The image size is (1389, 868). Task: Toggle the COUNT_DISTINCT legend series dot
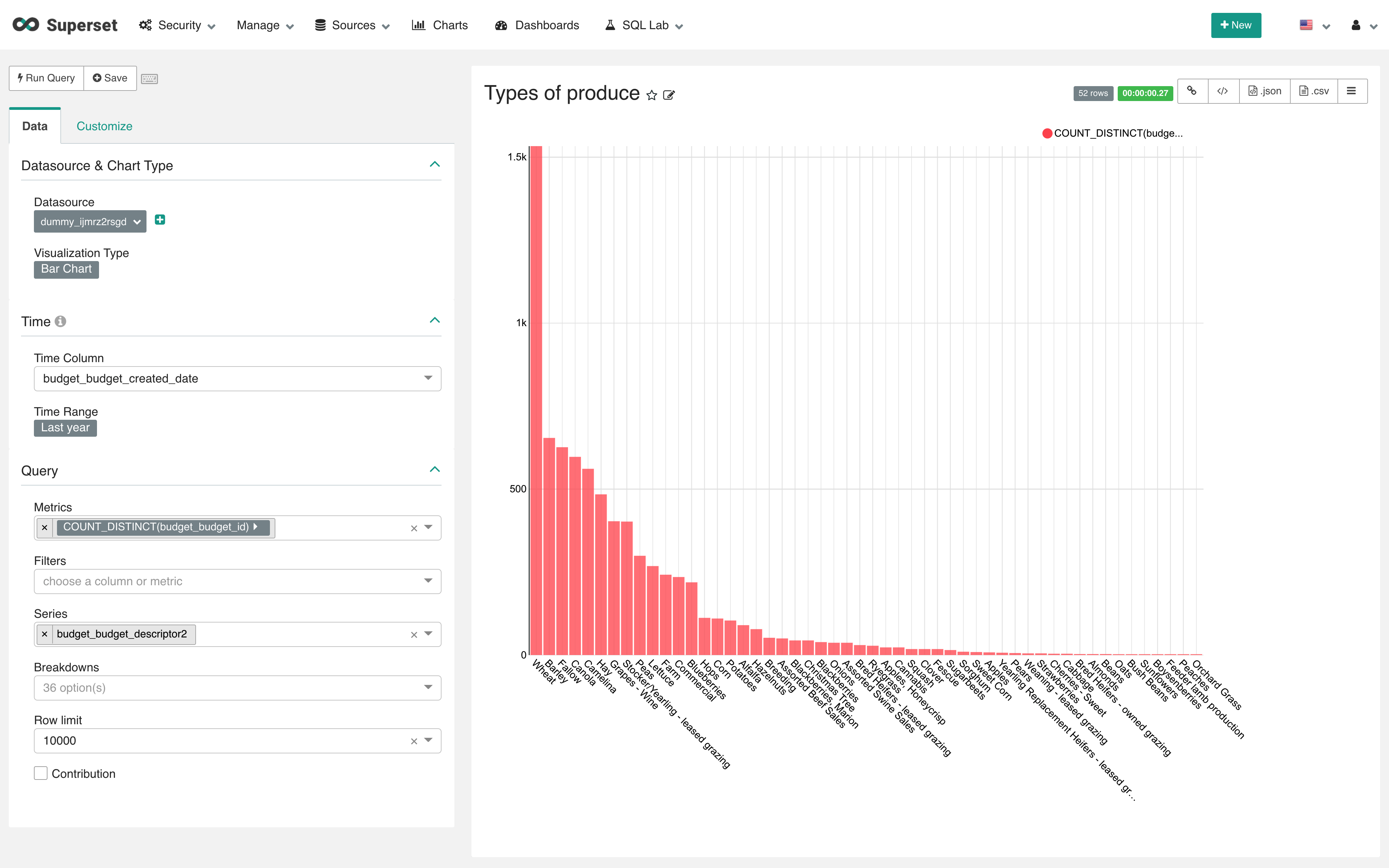(1047, 133)
